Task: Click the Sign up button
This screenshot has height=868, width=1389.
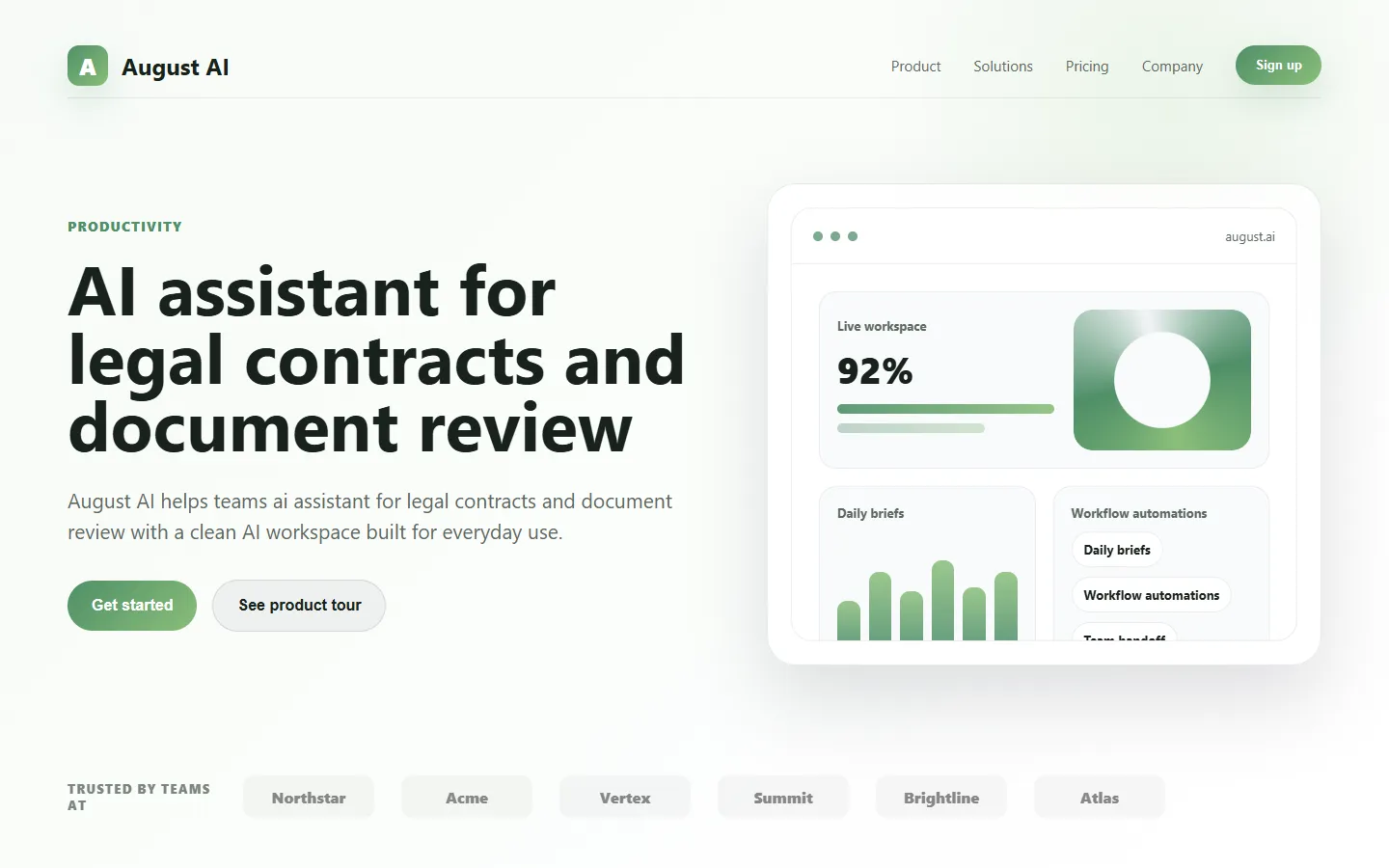Action: pyautogui.click(x=1278, y=66)
